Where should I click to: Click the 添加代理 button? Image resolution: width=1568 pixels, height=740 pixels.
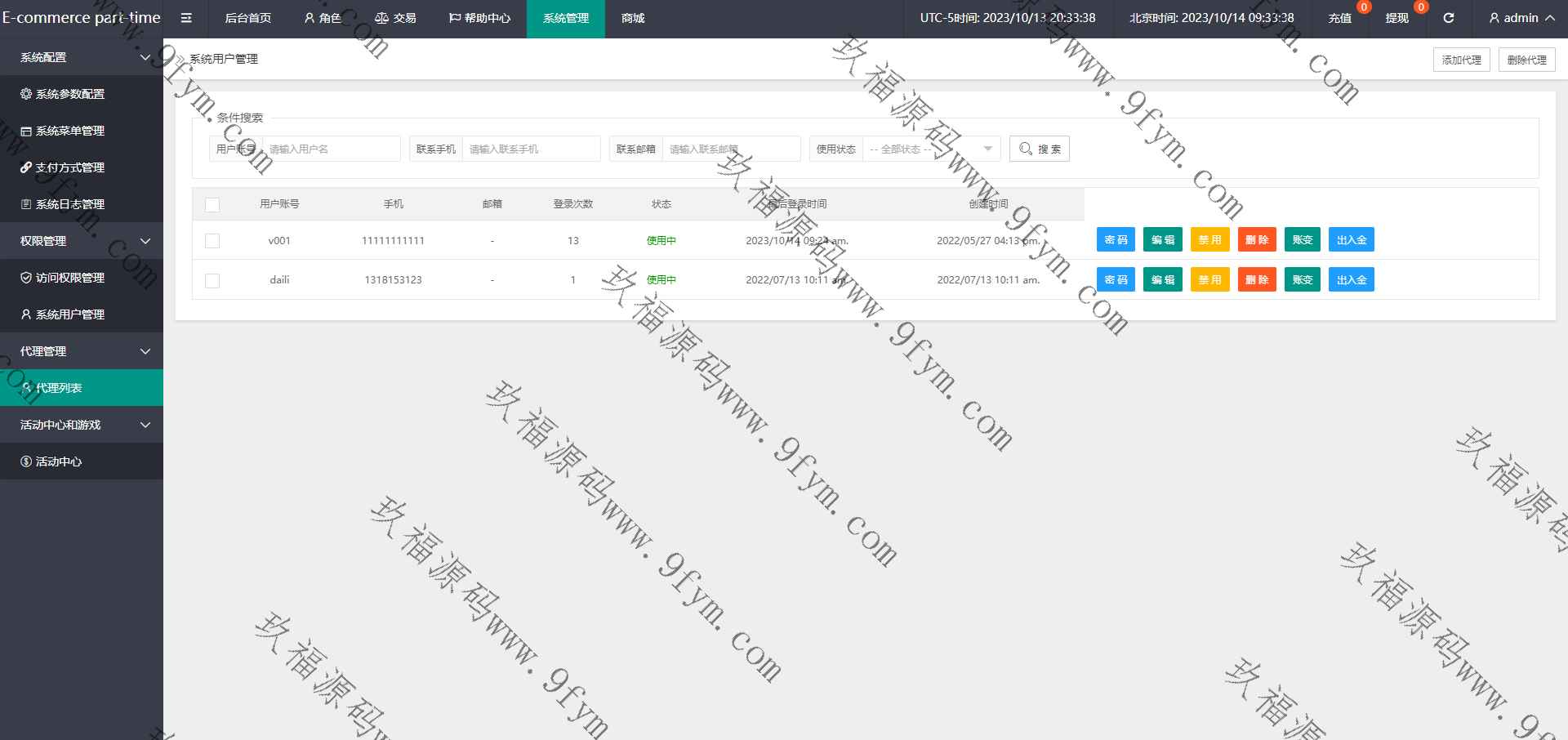coord(1461,60)
